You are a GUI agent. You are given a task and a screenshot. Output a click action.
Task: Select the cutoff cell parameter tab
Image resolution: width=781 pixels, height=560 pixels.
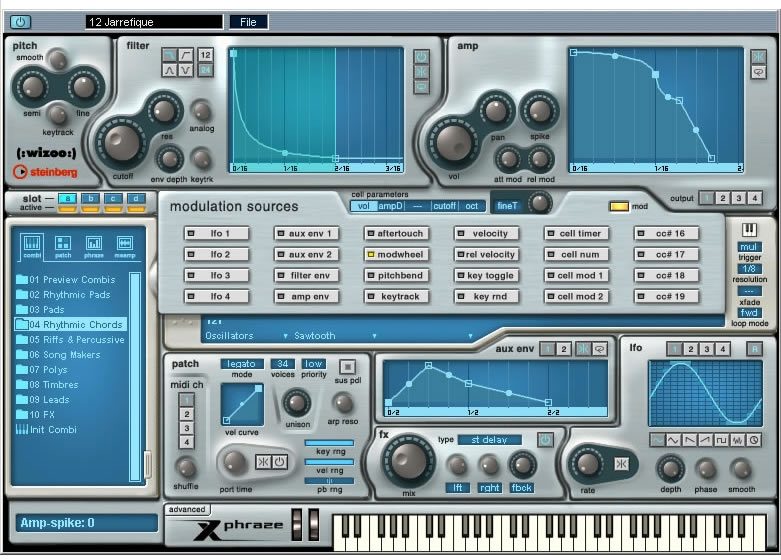[444, 206]
